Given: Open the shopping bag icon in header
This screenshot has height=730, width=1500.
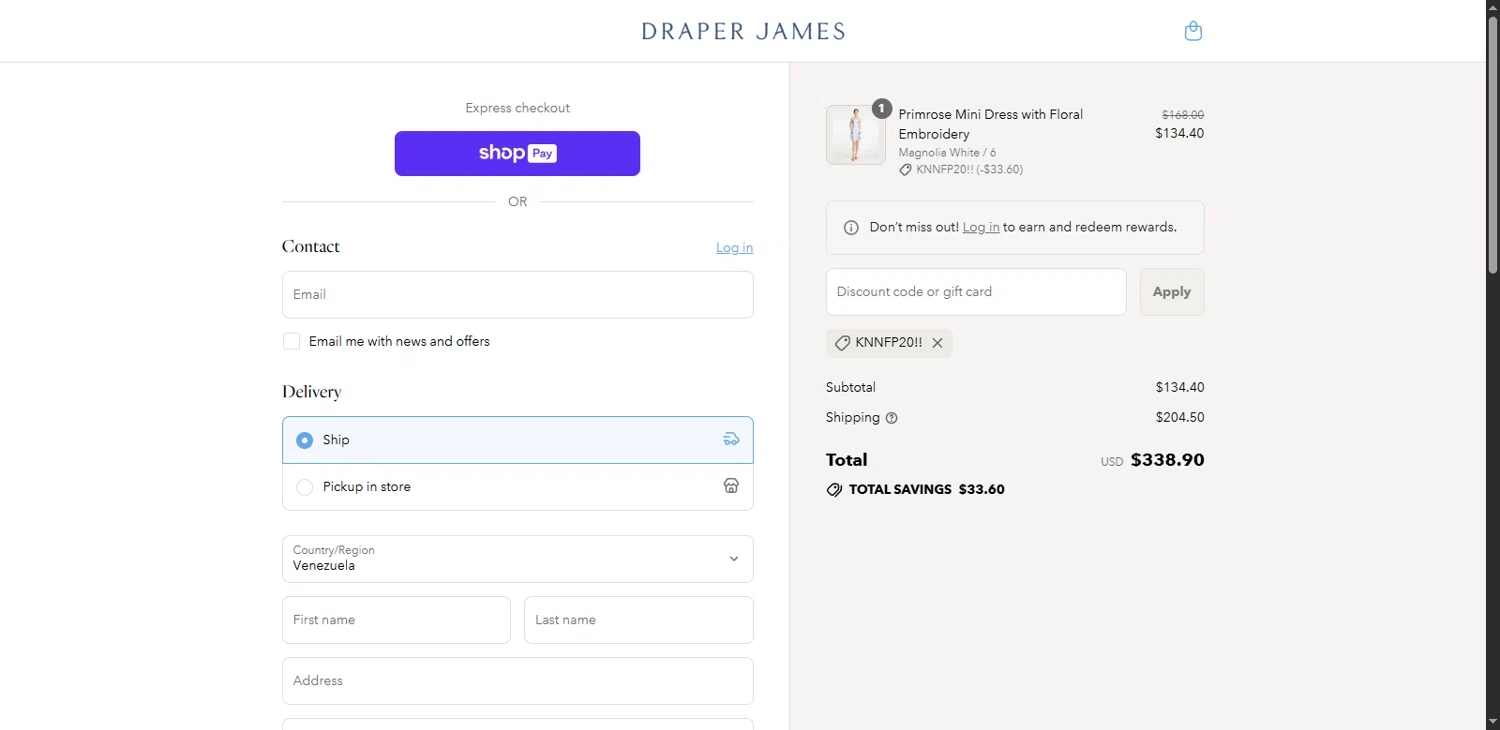Looking at the screenshot, I should coord(1193,31).
